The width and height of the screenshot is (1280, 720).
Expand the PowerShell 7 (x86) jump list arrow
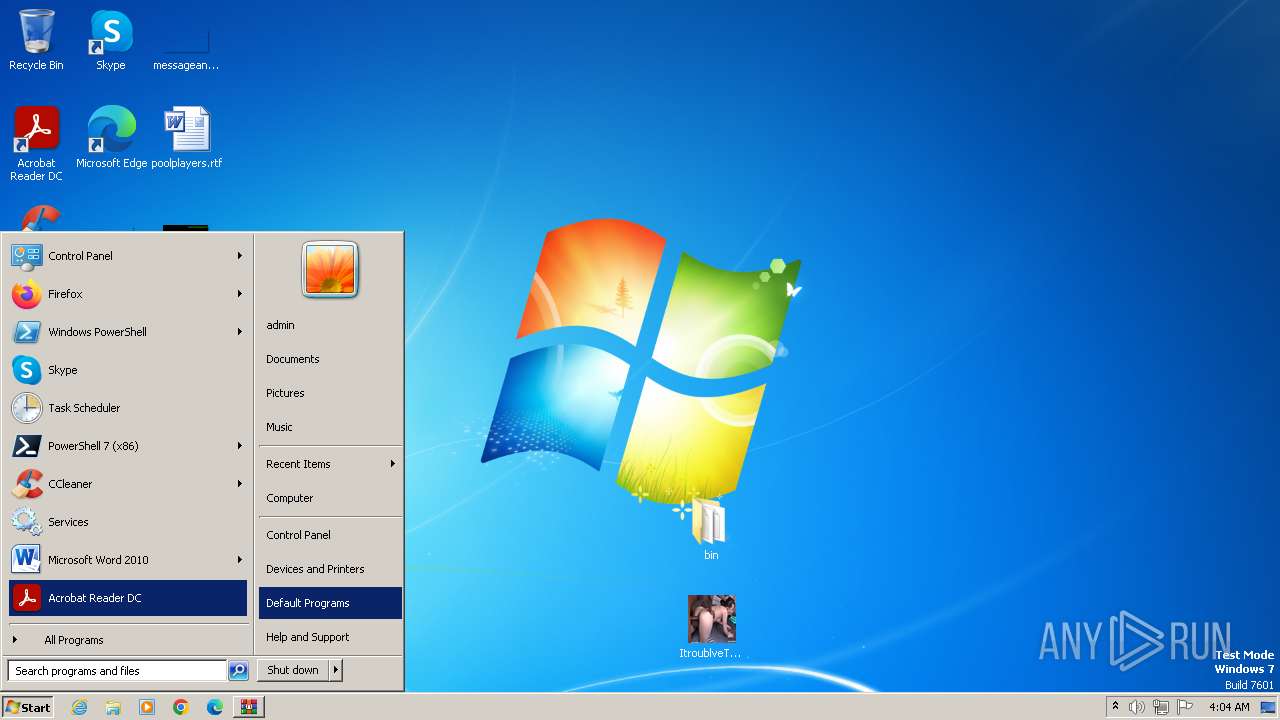pos(240,446)
